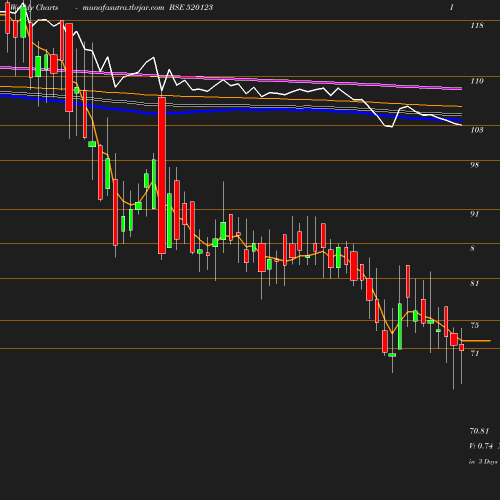Click the "98" price axis label
The height and width of the screenshot is (500, 500).
coord(474,165)
